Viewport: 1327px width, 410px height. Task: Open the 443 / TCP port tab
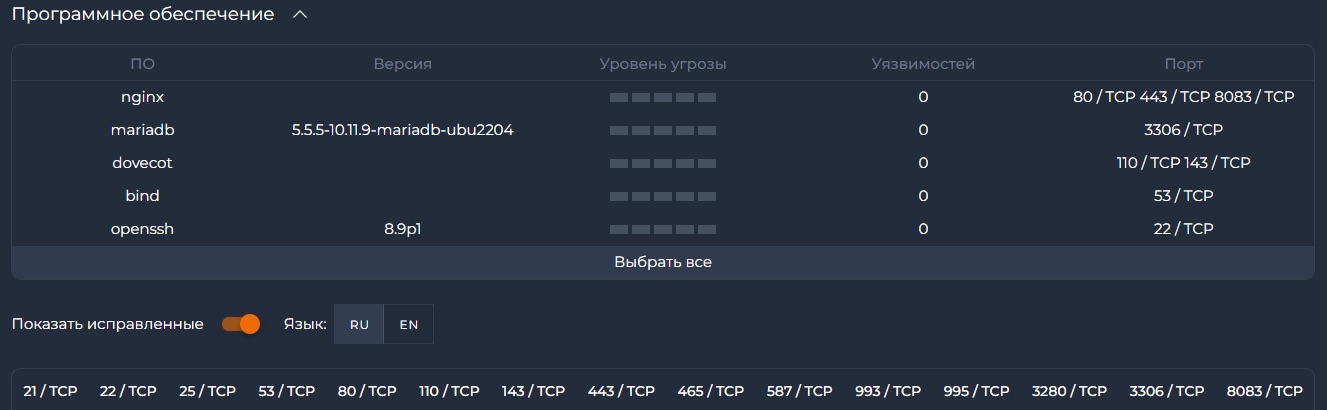coord(621,391)
